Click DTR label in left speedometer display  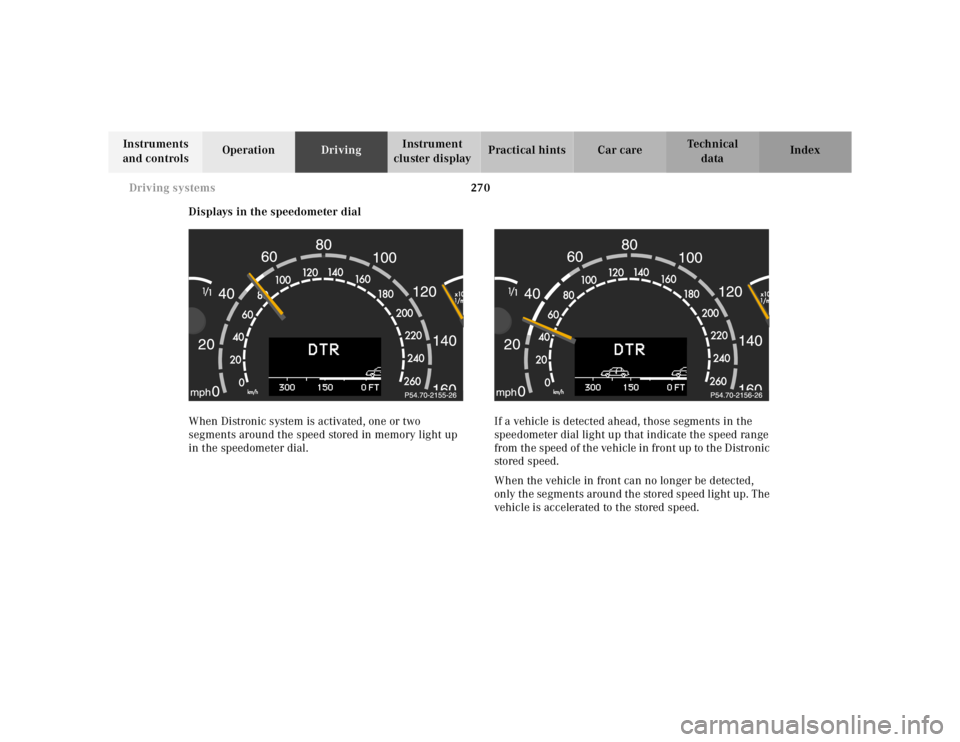pyautogui.click(x=323, y=350)
